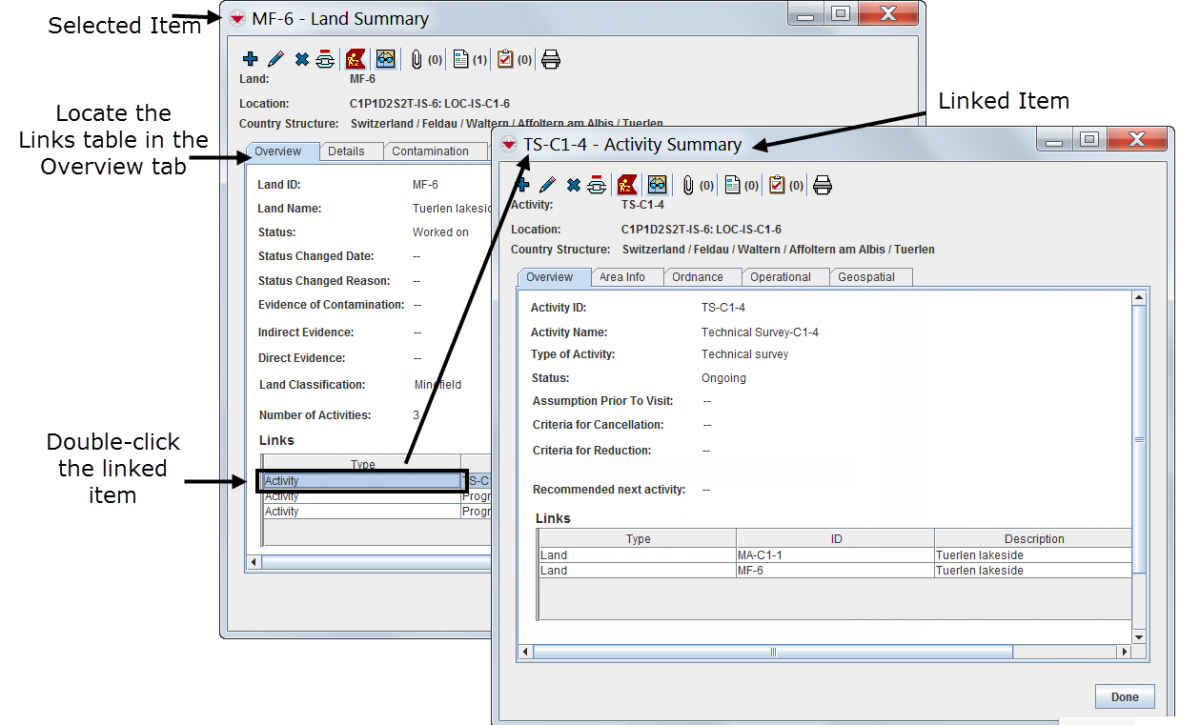Image resolution: width=1200 pixels, height=725 pixels.
Task: Click the paperclip attachments icon in Land Summary
Action: point(416,60)
